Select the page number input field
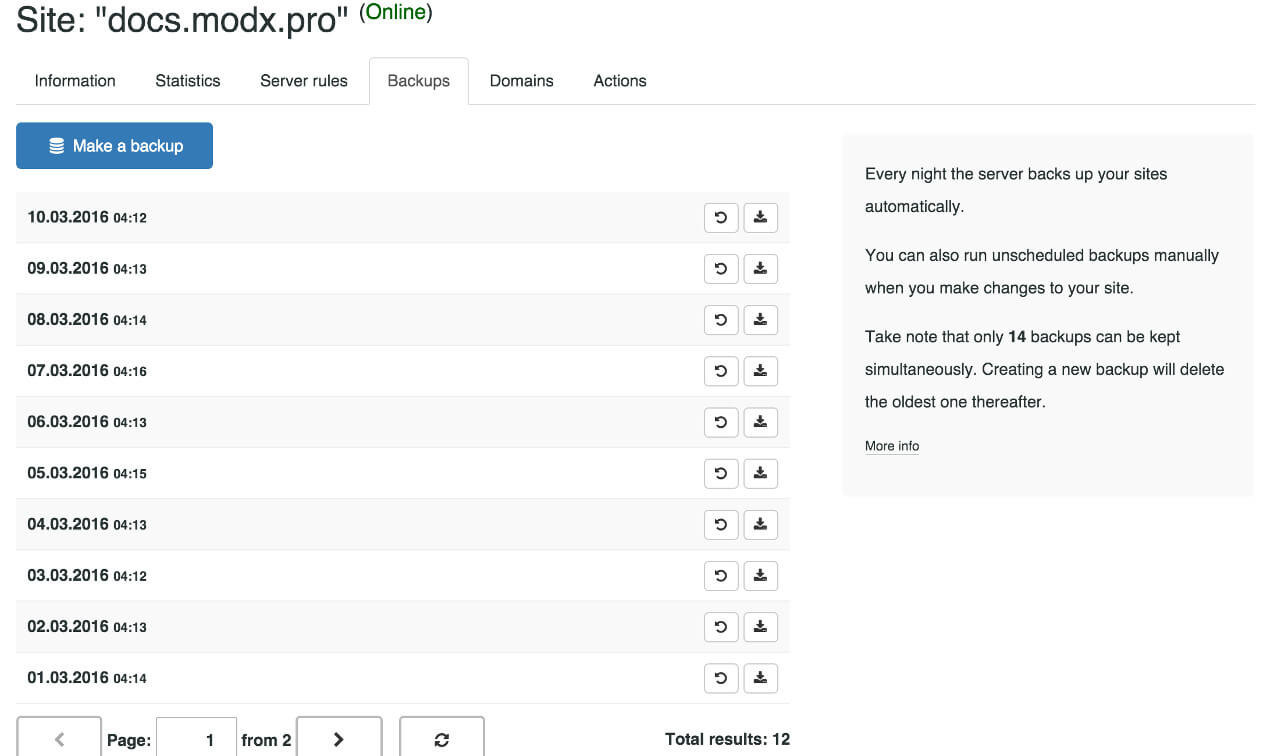The width and height of the screenshot is (1274, 756). point(196,739)
